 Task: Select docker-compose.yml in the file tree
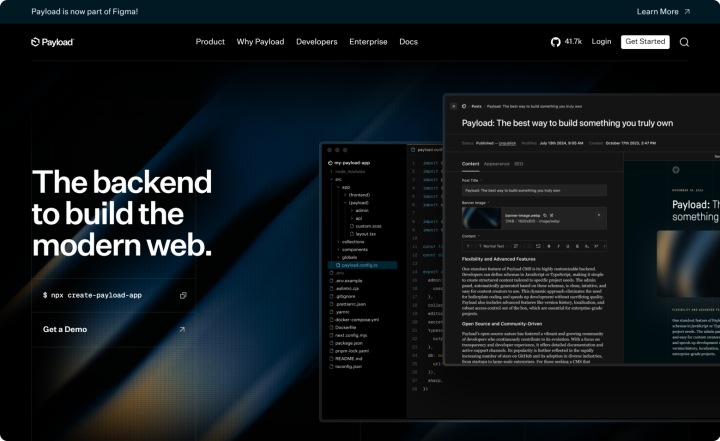coord(354,320)
